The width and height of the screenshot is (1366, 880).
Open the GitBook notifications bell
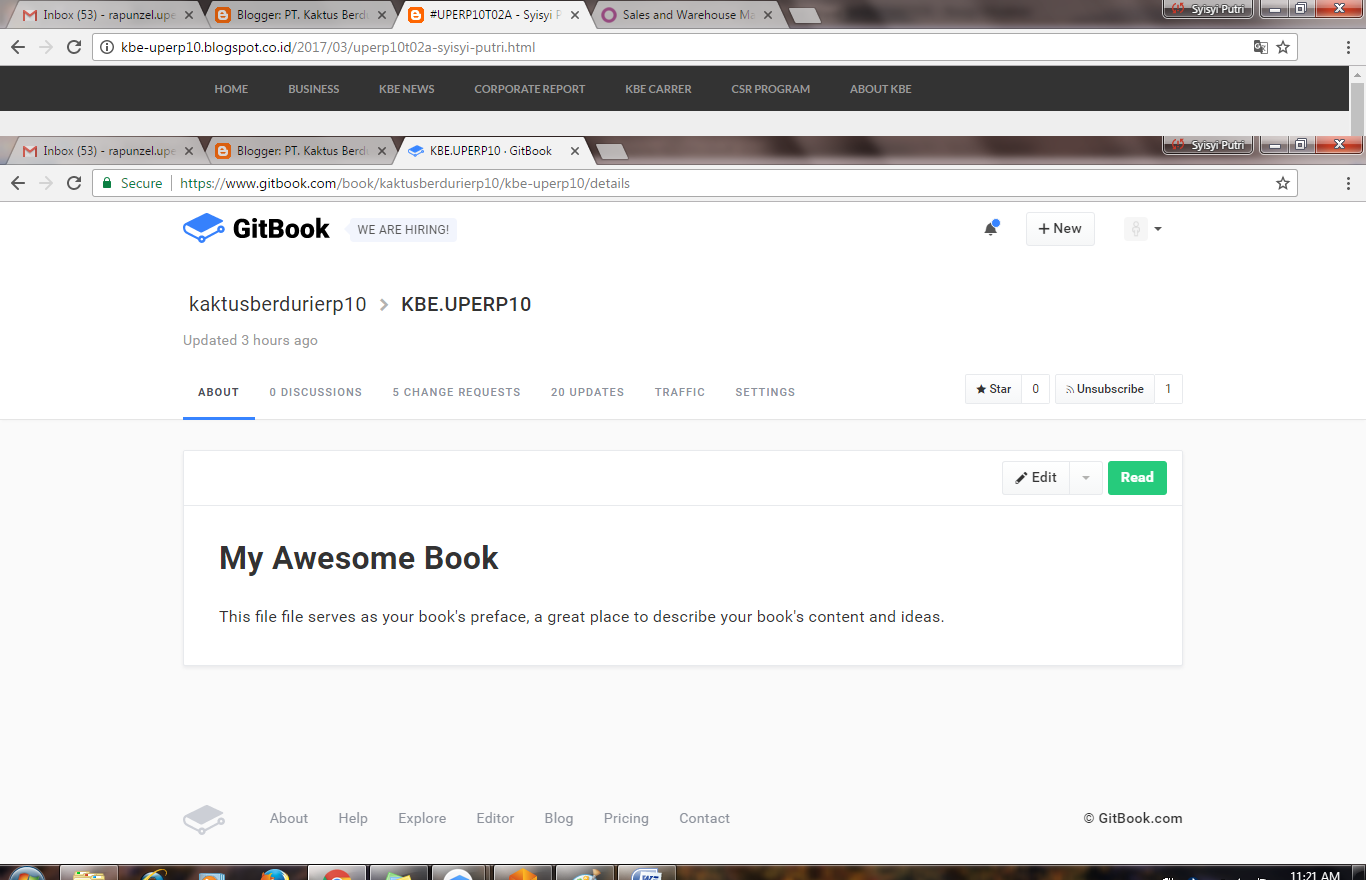click(991, 228)
